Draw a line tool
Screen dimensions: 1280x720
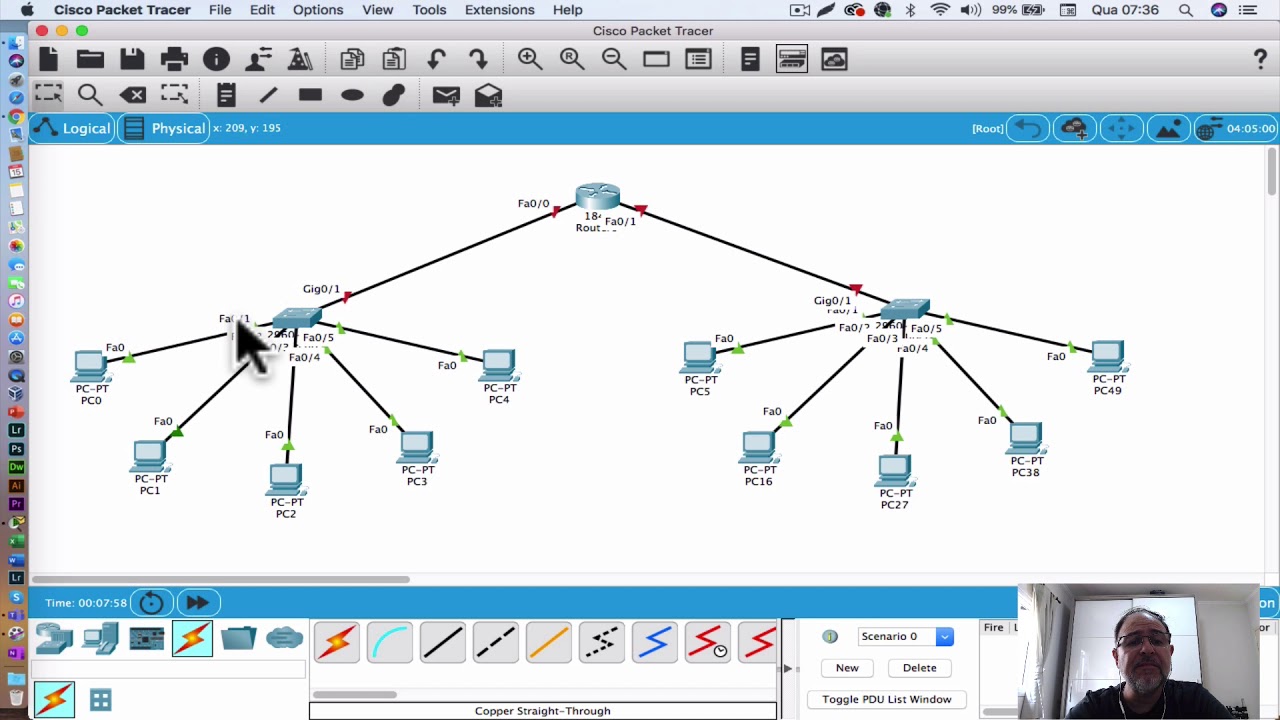(268, 95)
